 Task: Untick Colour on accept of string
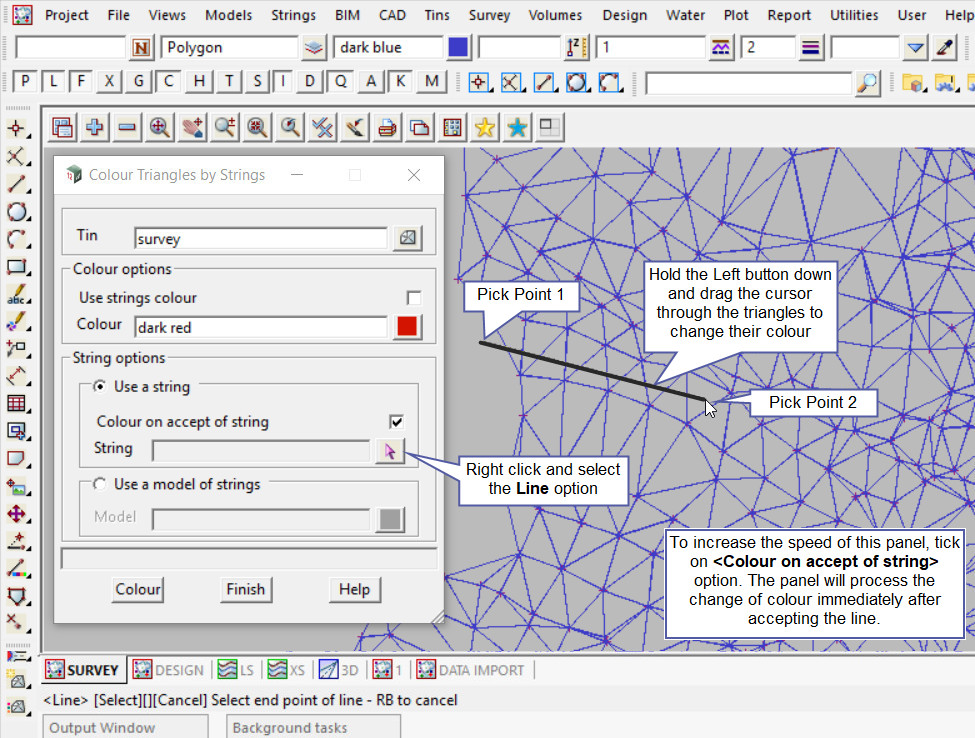click(397, 422)
